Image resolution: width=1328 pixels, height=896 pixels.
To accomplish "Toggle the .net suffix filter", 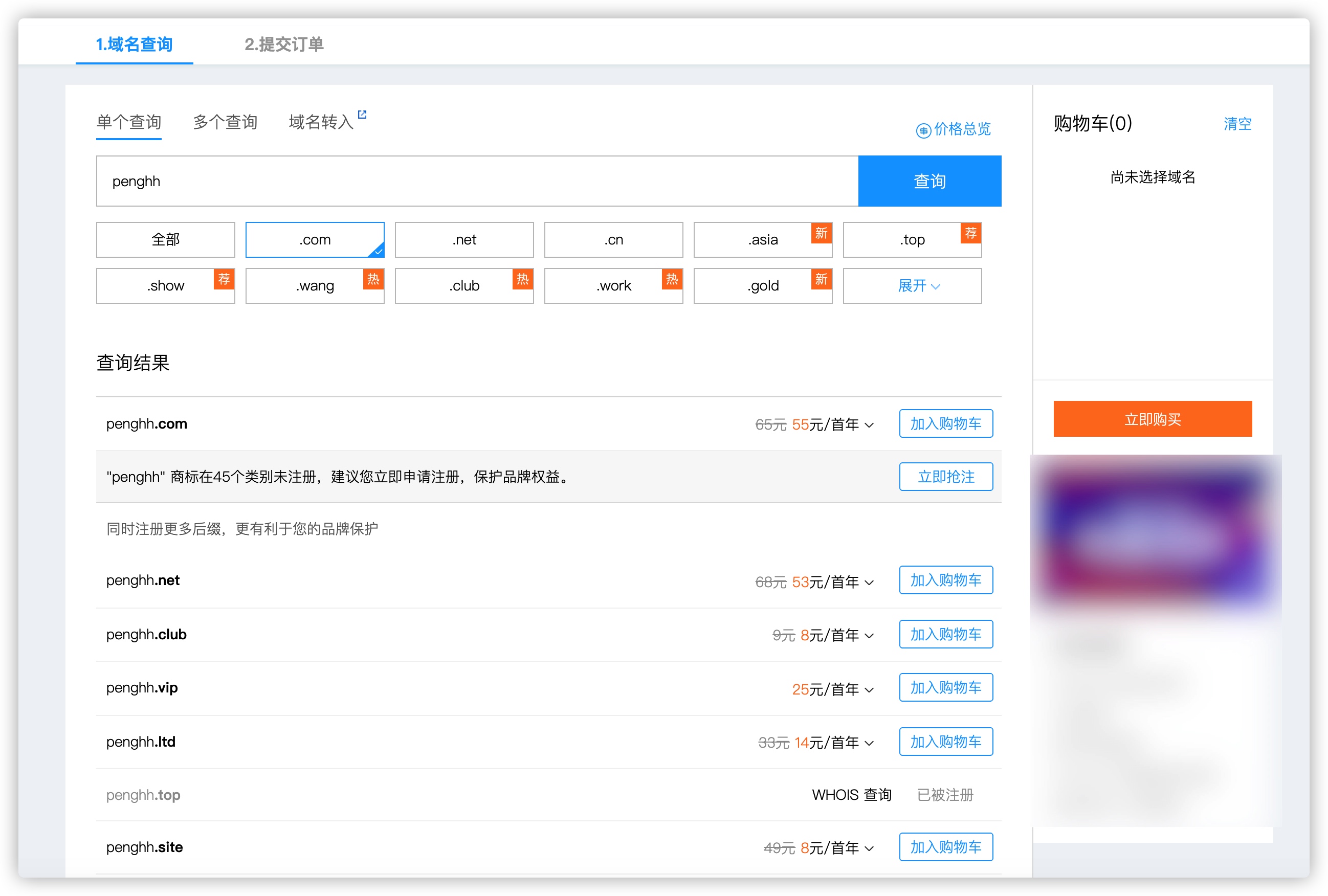I will pyautogui.click(x=464, y=239).
